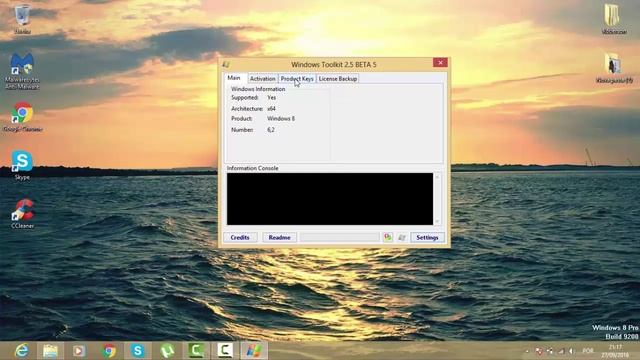The width and height of the screenshot is (640, 360).
Task: Open Skype from the taskbar
Action: [138, 351]
